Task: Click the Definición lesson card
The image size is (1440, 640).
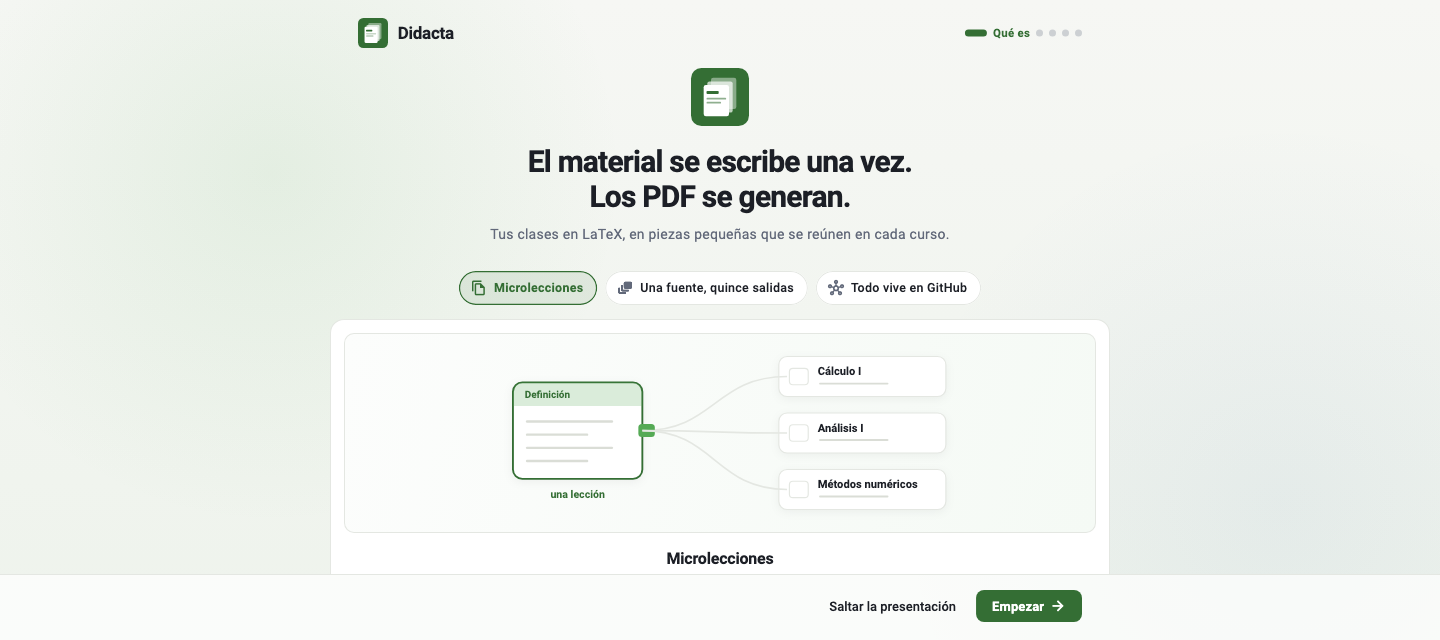Action: pyautogui.click(x=578, y=431)
